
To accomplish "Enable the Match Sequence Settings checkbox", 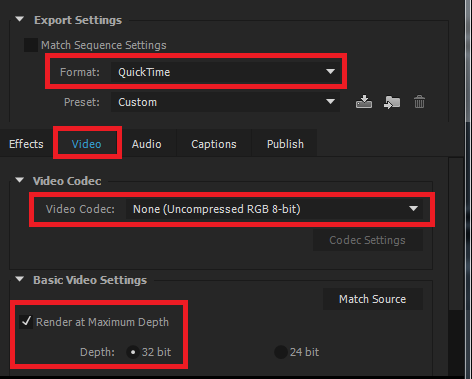I will (x=31, y=45).
